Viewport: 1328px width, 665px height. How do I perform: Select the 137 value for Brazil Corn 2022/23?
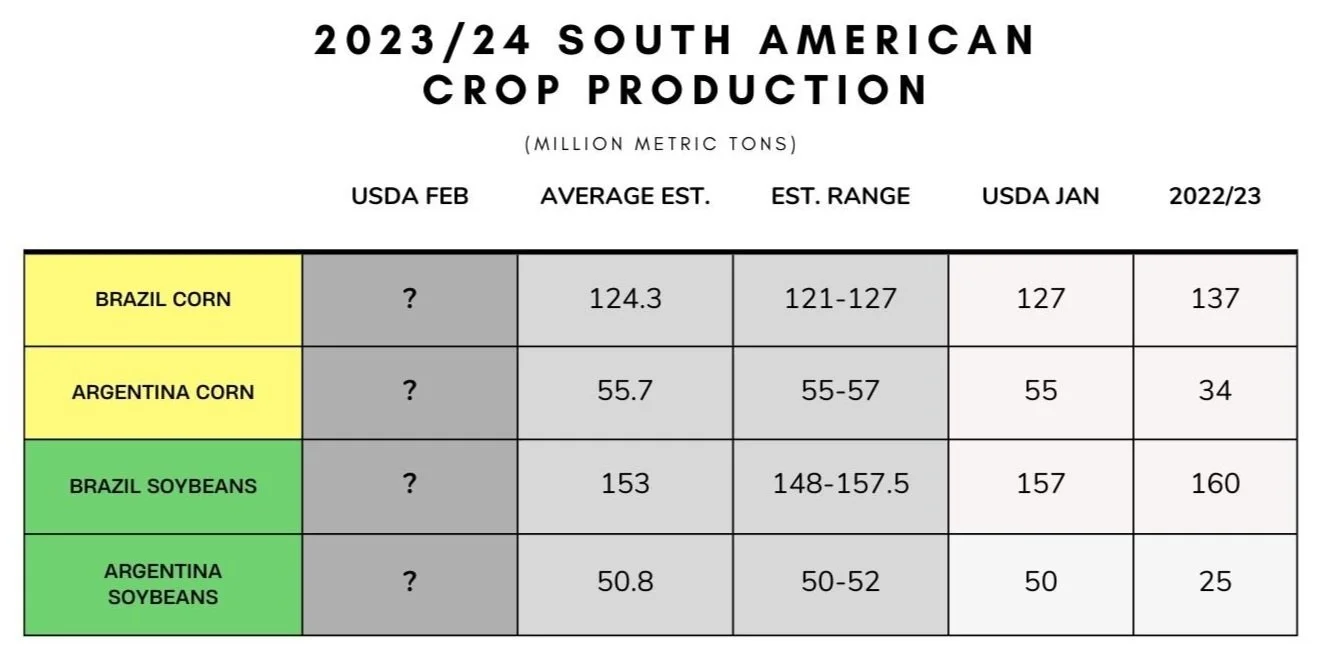click(1215, 299)
